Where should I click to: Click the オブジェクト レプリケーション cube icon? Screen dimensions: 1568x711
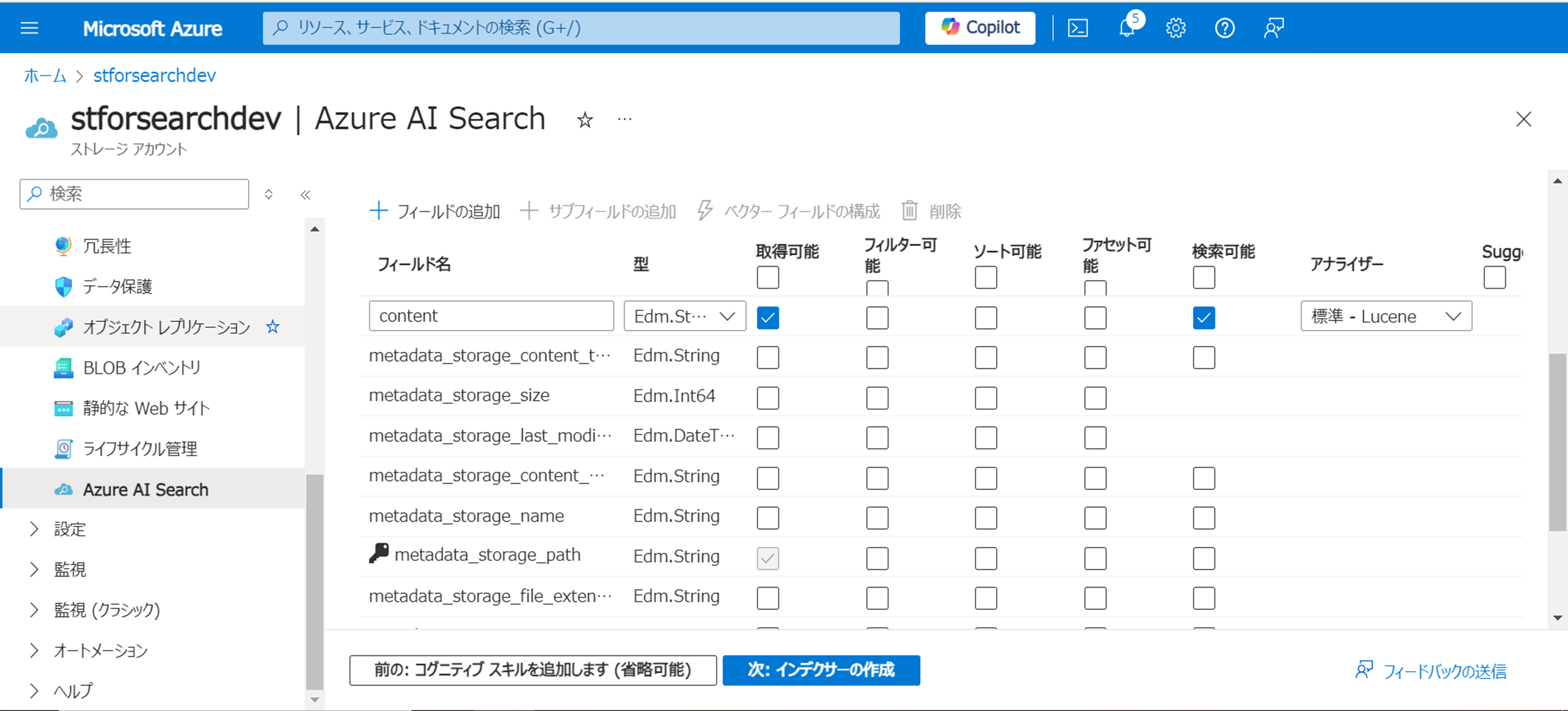(63, 327)
